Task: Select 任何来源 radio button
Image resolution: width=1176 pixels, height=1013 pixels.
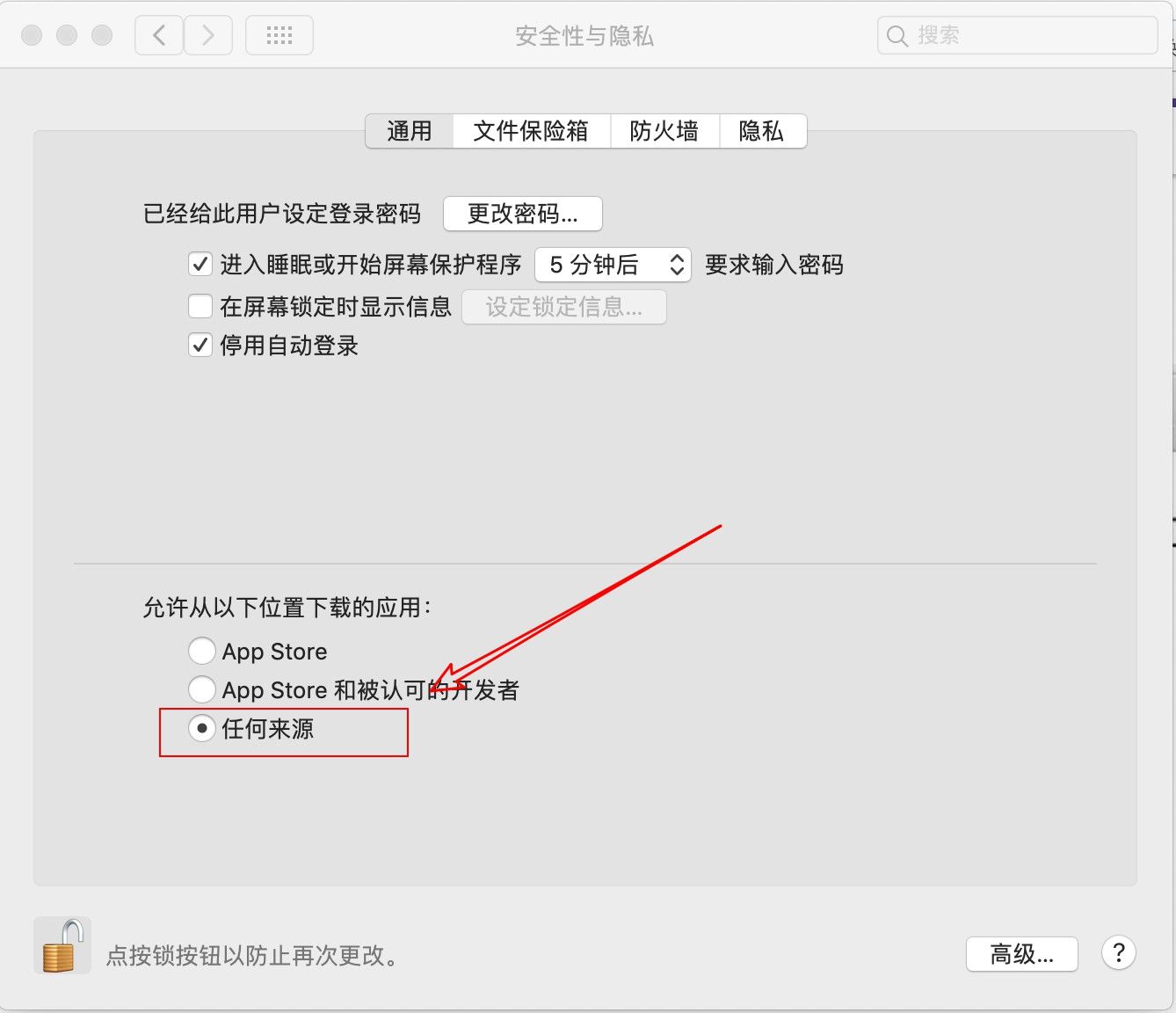Action: tap(202, 728)
